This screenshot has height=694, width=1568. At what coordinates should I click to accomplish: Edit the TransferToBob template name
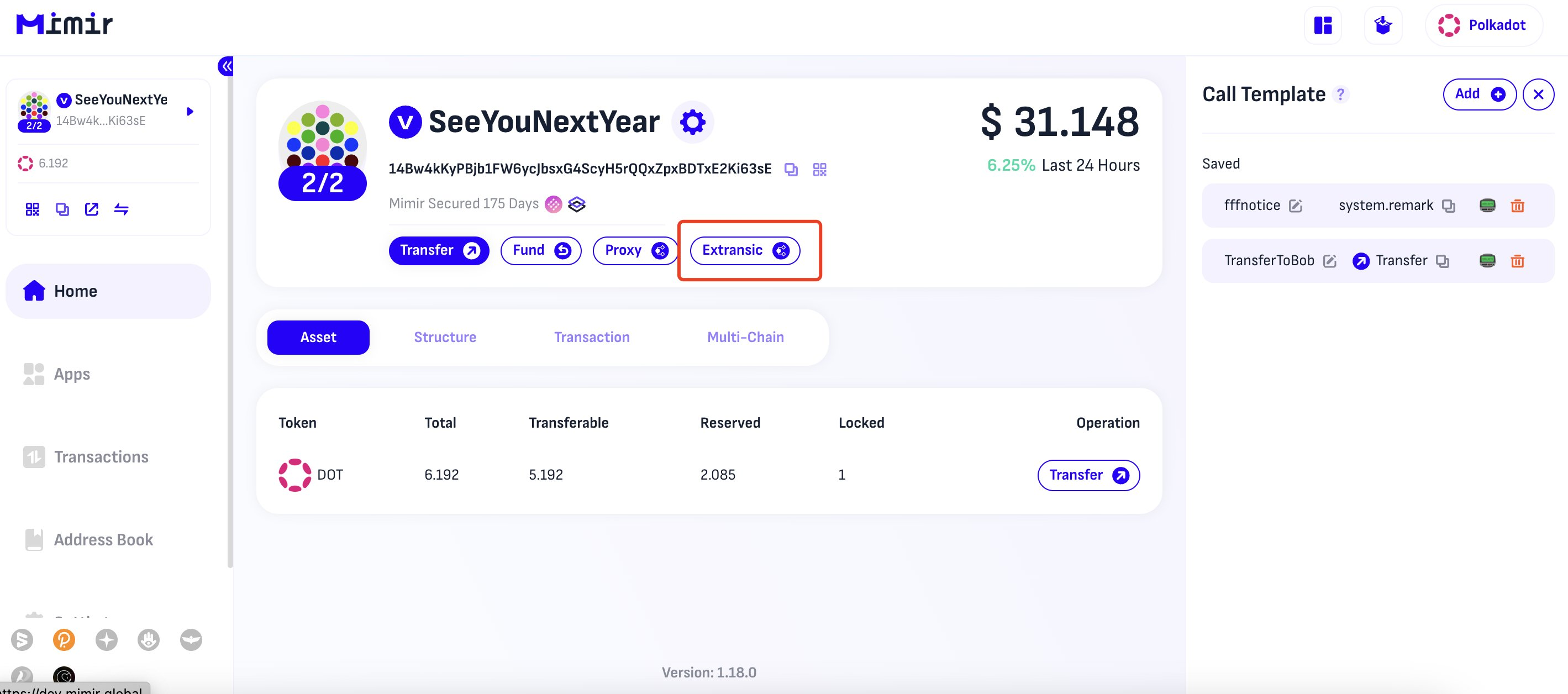coord(1329,261)
